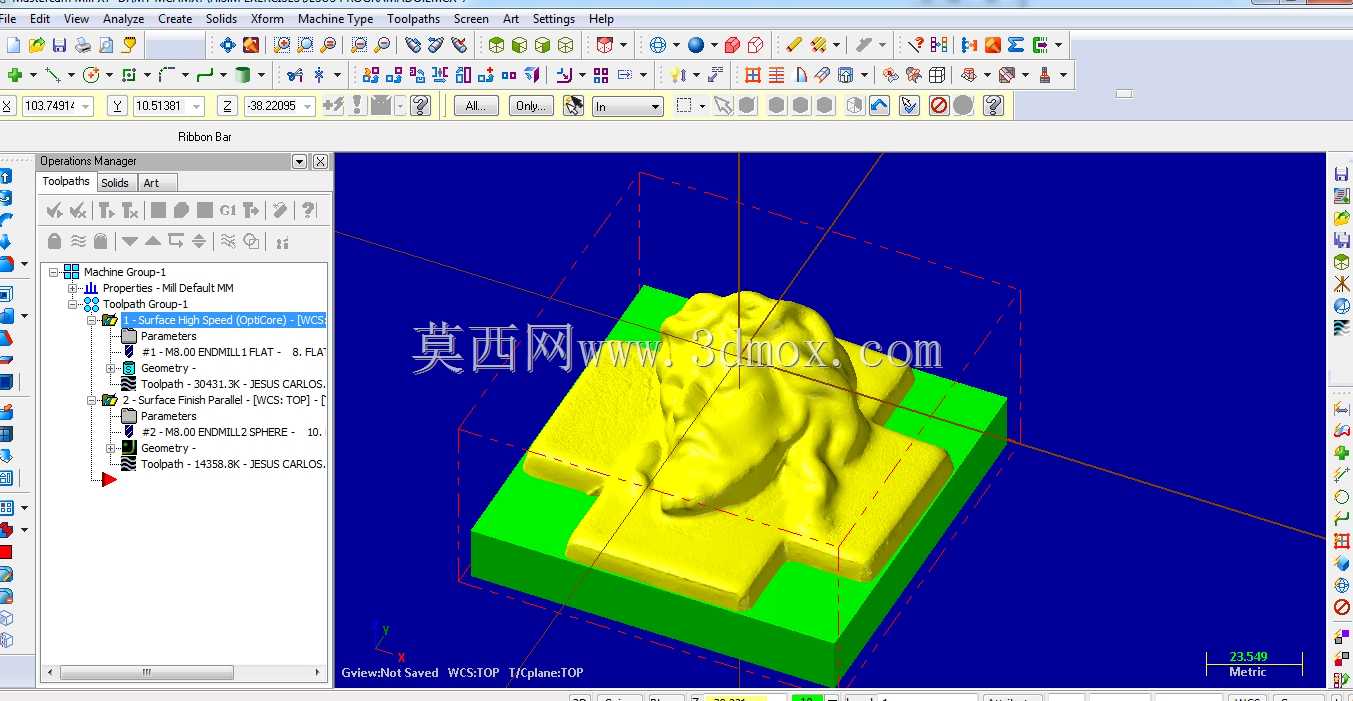
Task: Select the Sigma statistics icon
Action: pos(1016,45)
